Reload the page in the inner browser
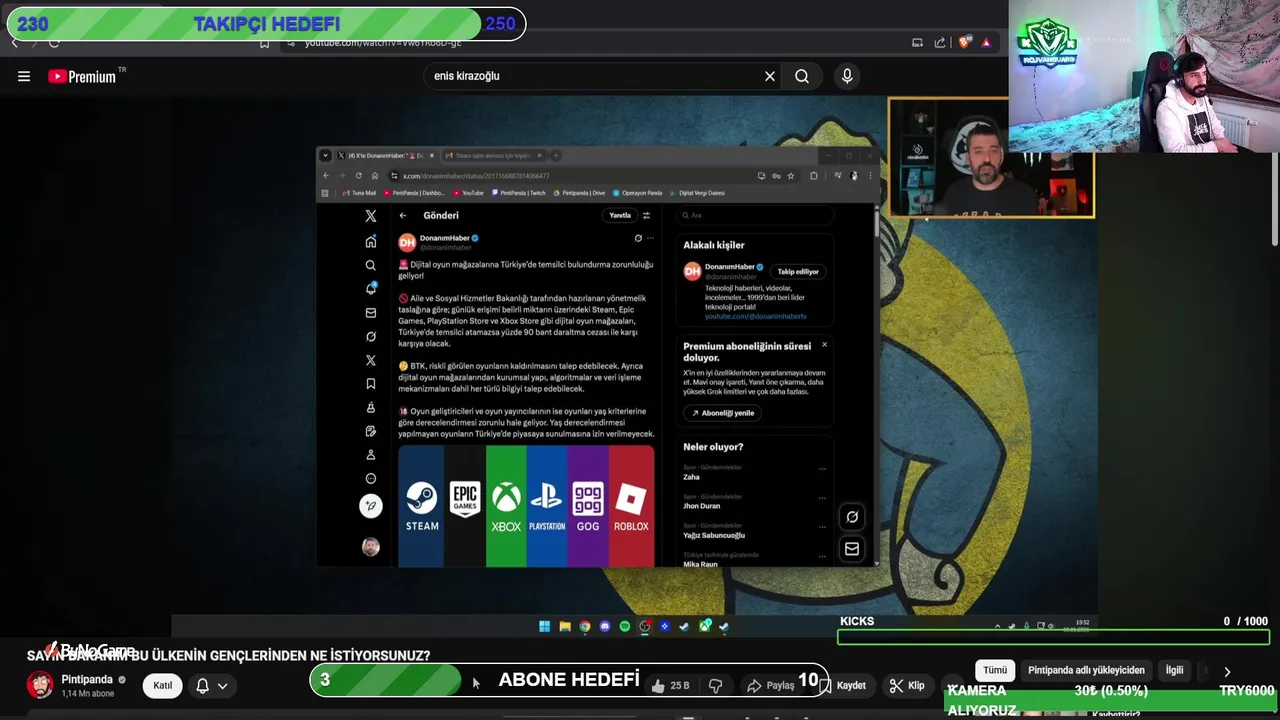The width and height of the screenshot is (1280, 720). coord(358,176)
